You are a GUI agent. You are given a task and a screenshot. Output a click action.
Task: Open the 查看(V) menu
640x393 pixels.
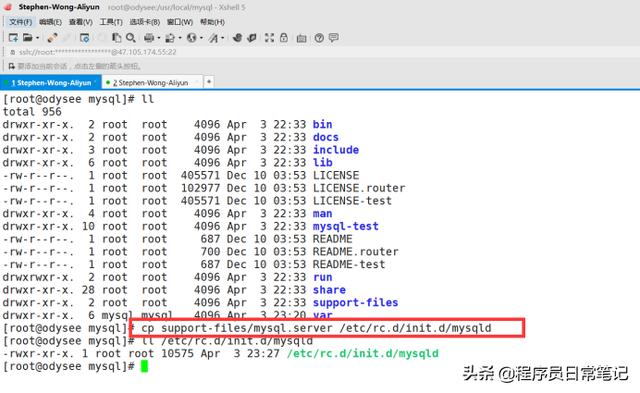tap(80, 22)
